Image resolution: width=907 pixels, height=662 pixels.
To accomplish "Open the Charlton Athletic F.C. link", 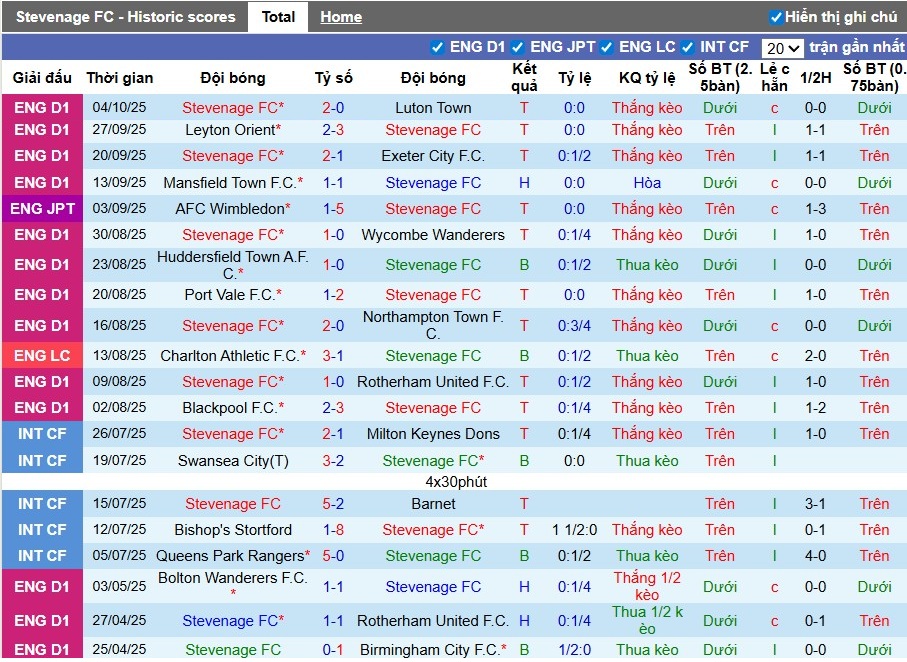I will click(232, 355).
